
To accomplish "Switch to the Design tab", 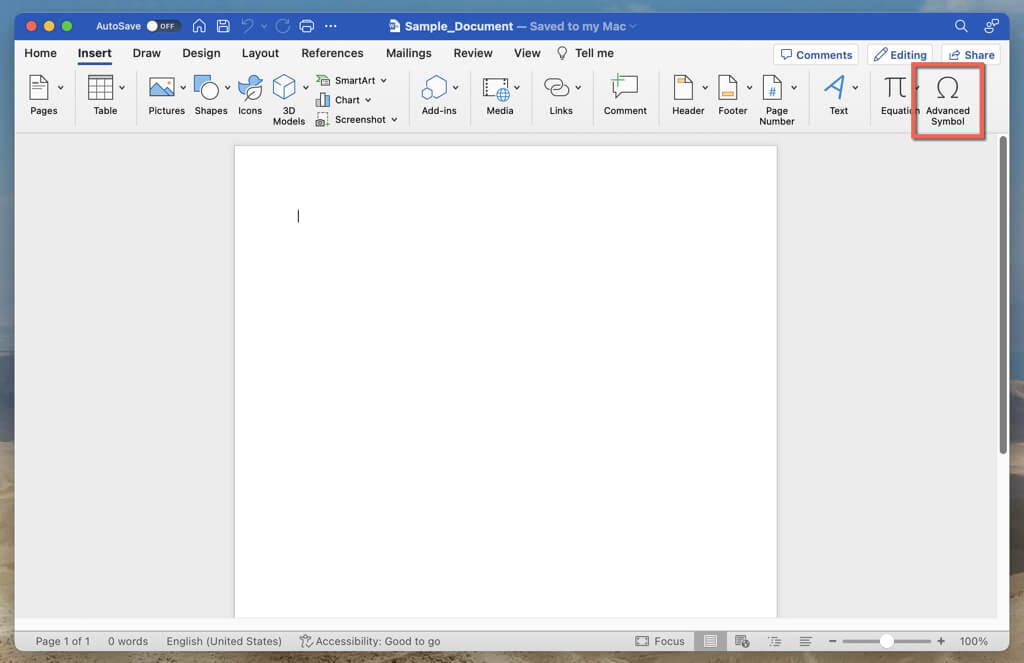I will pos(201,54).
